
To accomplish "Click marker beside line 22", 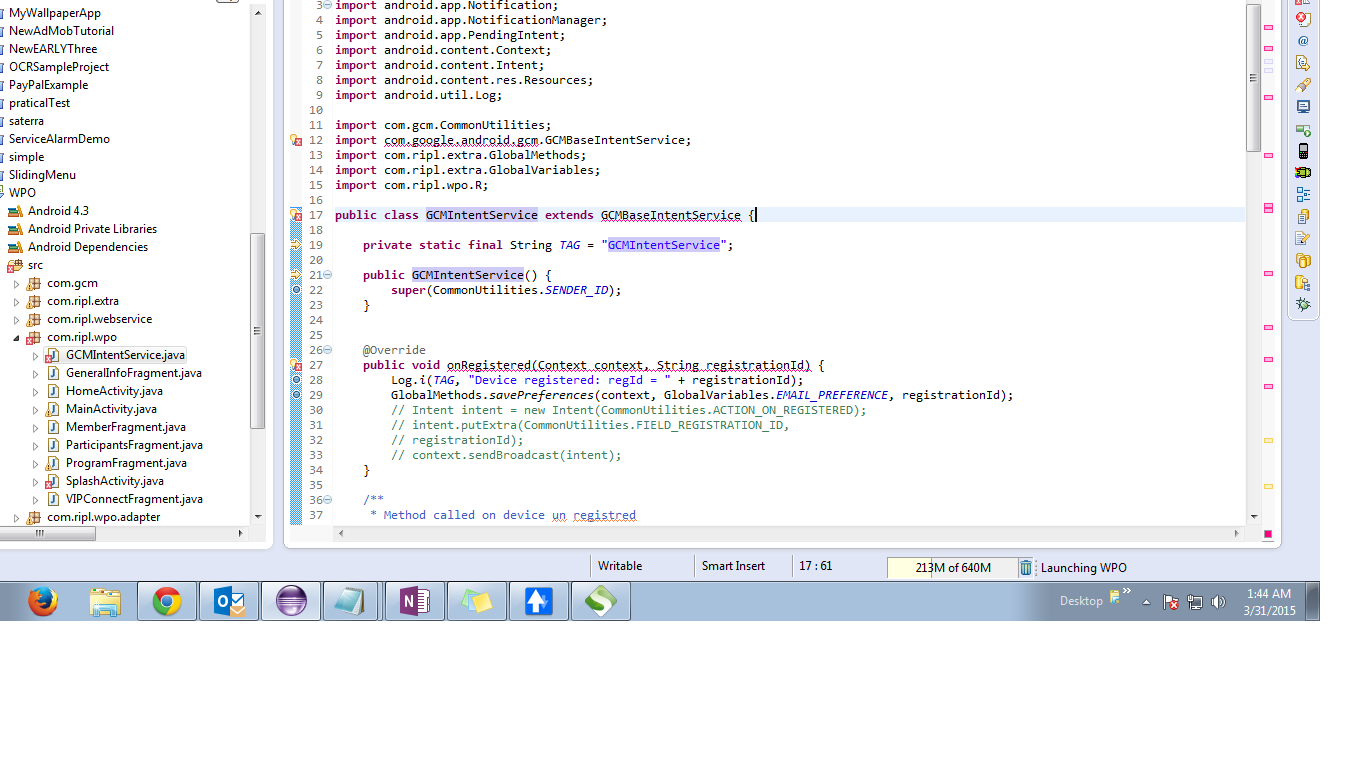I will coord(296,290).
